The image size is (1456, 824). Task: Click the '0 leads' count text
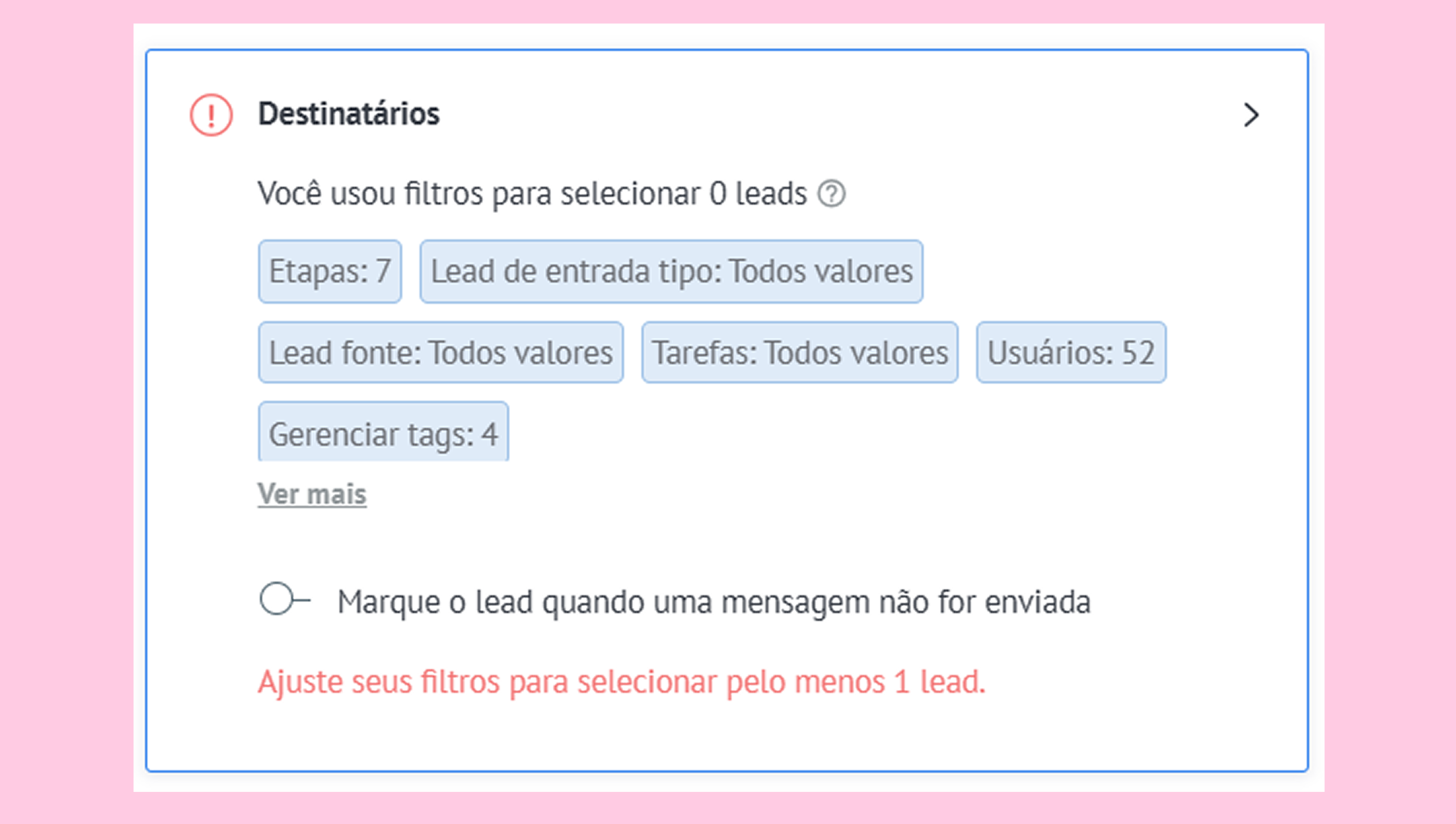pos(758,194)
